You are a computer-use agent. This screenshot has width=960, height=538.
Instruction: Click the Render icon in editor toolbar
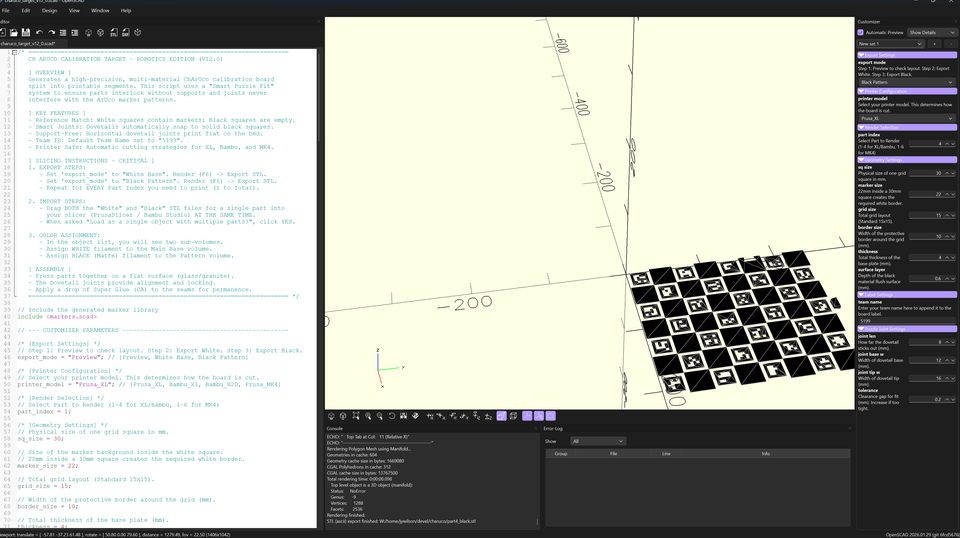(100, 32)
